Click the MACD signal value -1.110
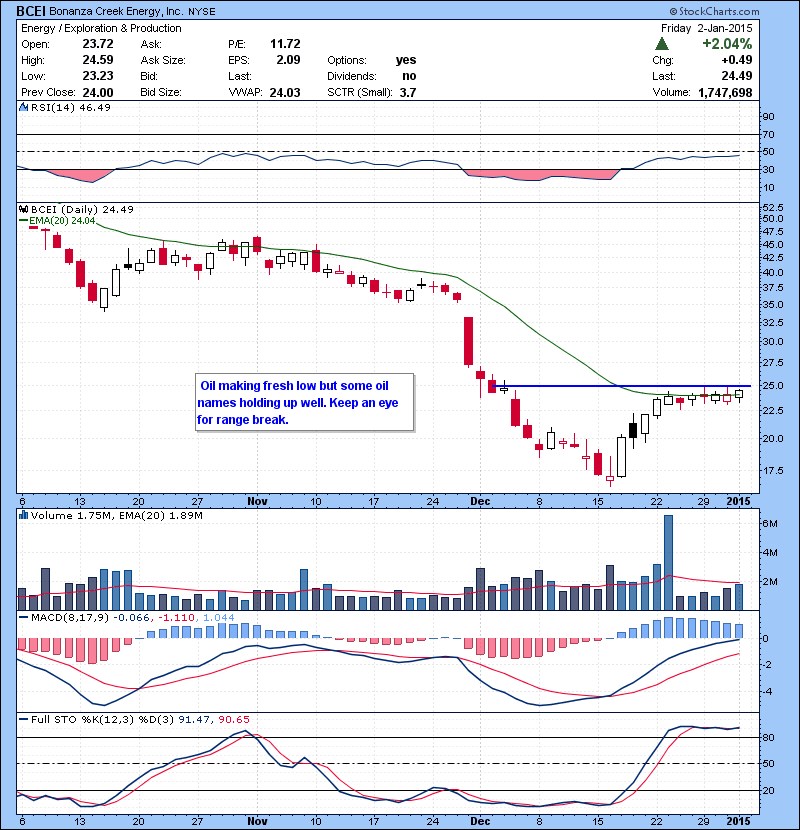Image resolution: width=800 pixels, height=830 pixels. click(176, 617)
